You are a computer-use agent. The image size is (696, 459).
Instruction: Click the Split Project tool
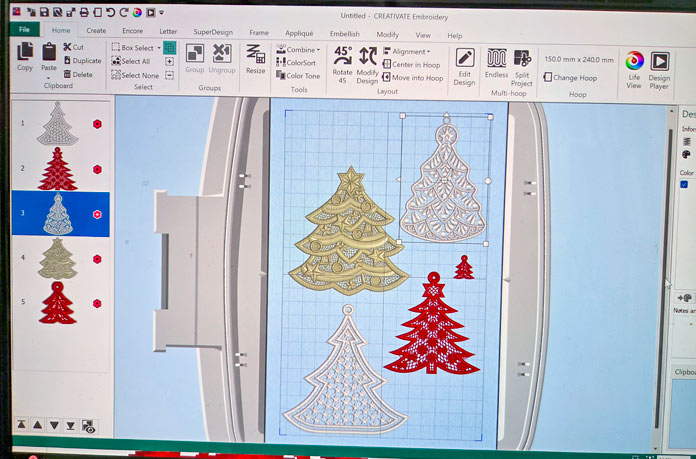pos(522,68)
